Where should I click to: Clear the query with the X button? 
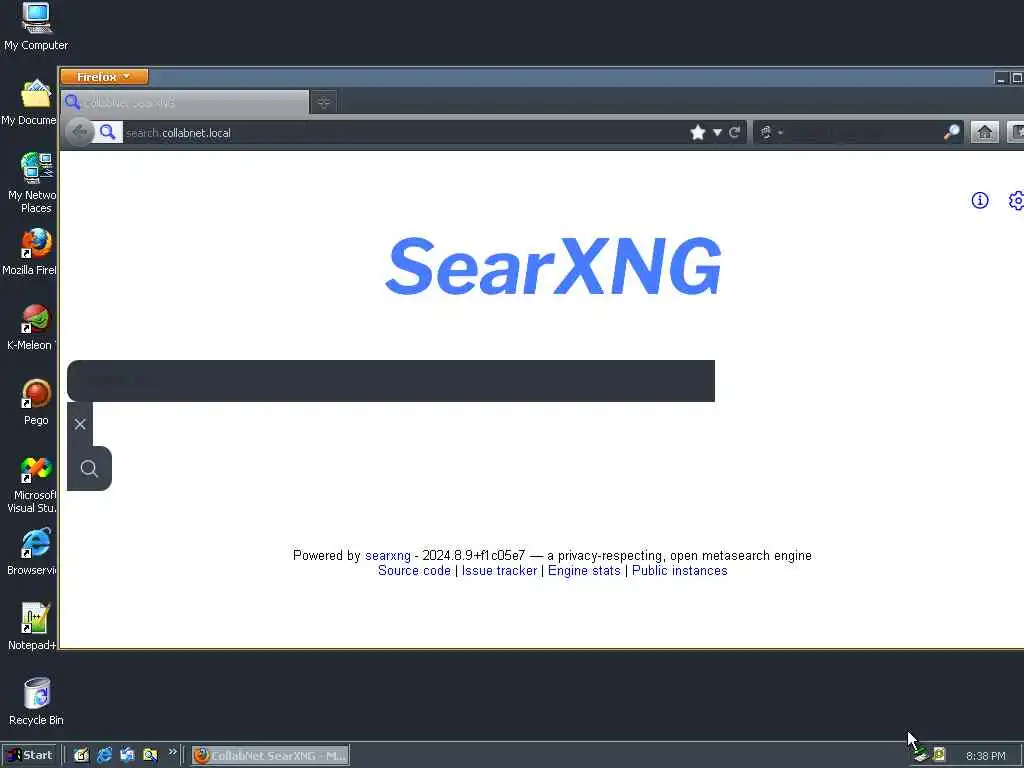pyautogui.click(x=80, y=424)
